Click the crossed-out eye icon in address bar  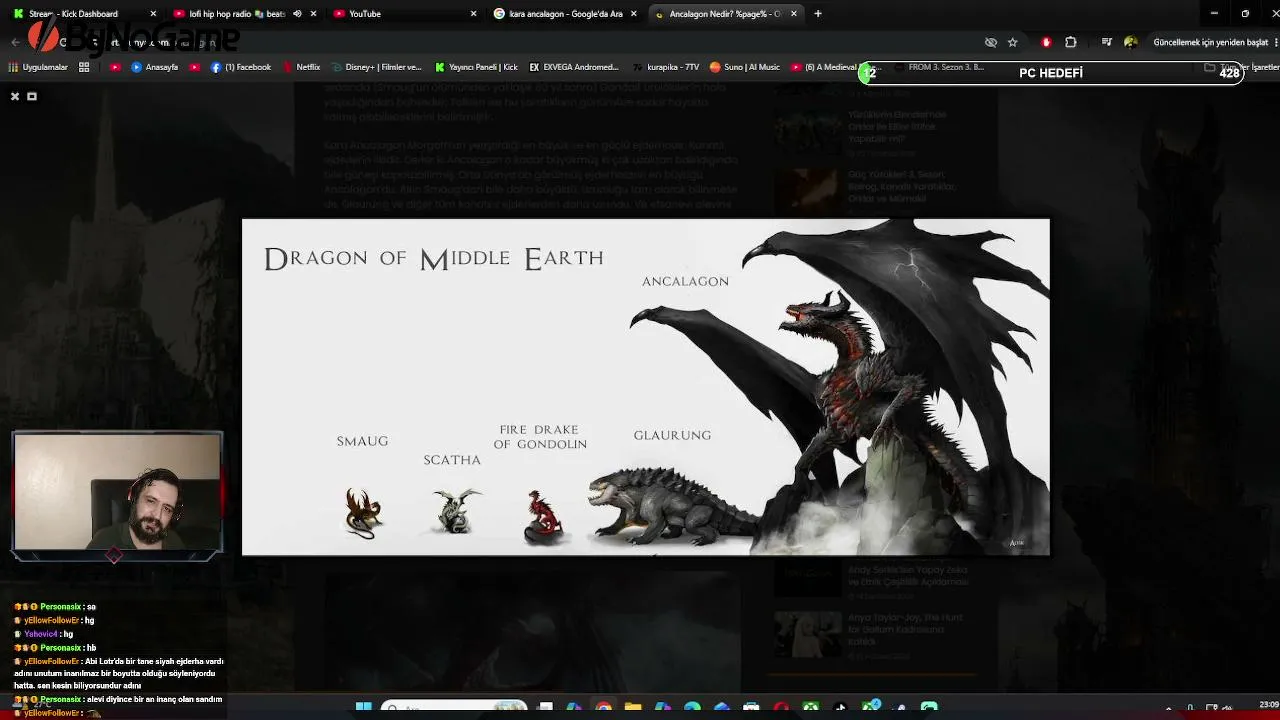click(x=991, y=42)
